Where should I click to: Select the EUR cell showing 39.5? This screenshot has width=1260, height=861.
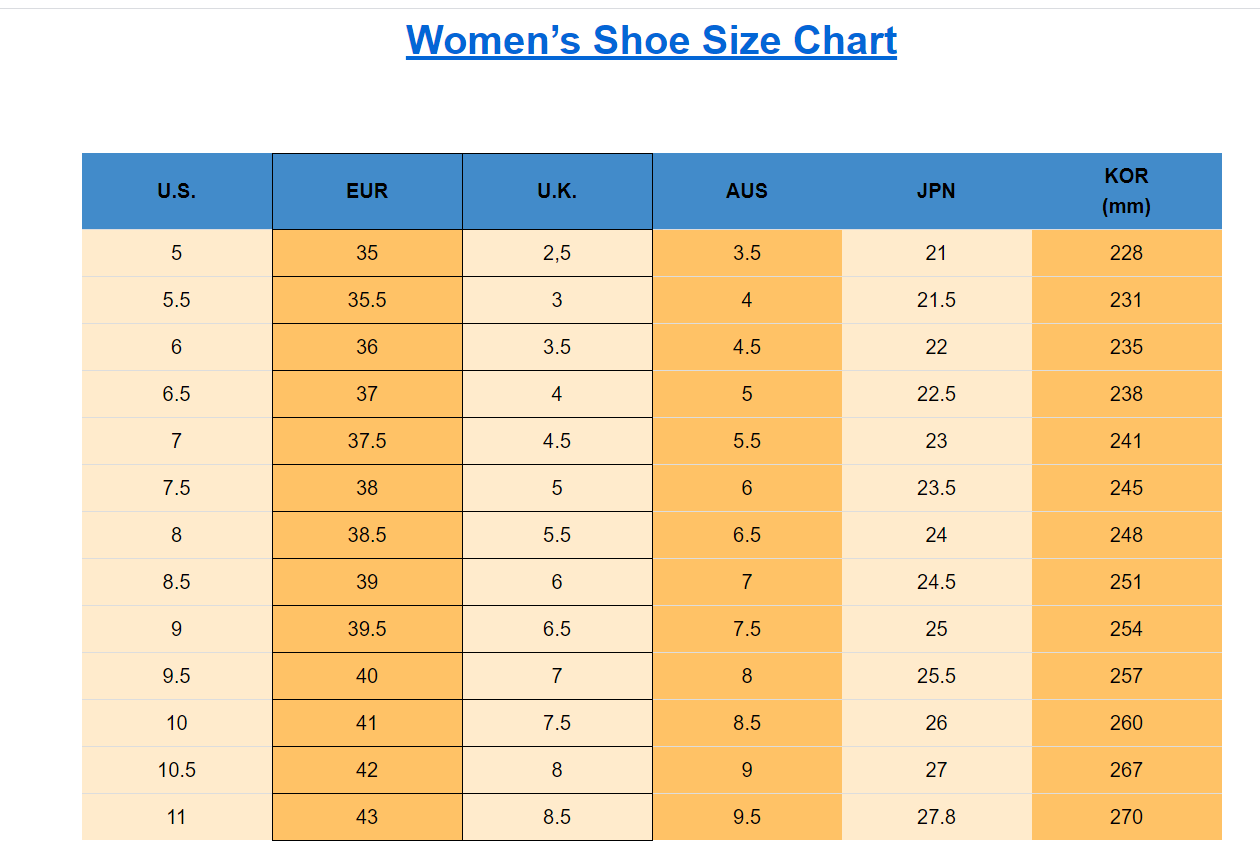click(367, 629)
